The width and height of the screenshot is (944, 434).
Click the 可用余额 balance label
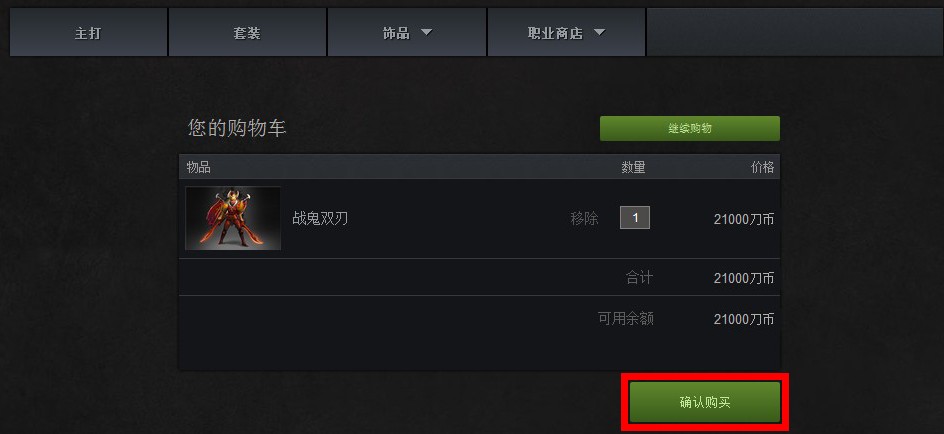pyautogui.click(x=626, y=318)
